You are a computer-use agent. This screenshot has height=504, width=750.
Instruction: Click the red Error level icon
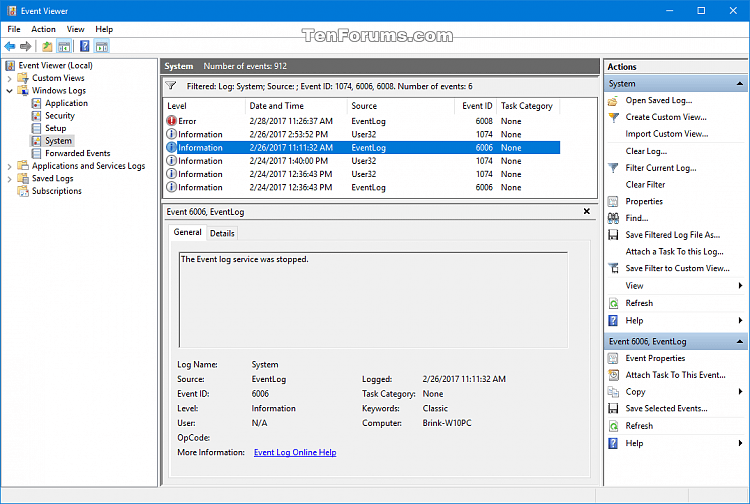pos(171,121)
